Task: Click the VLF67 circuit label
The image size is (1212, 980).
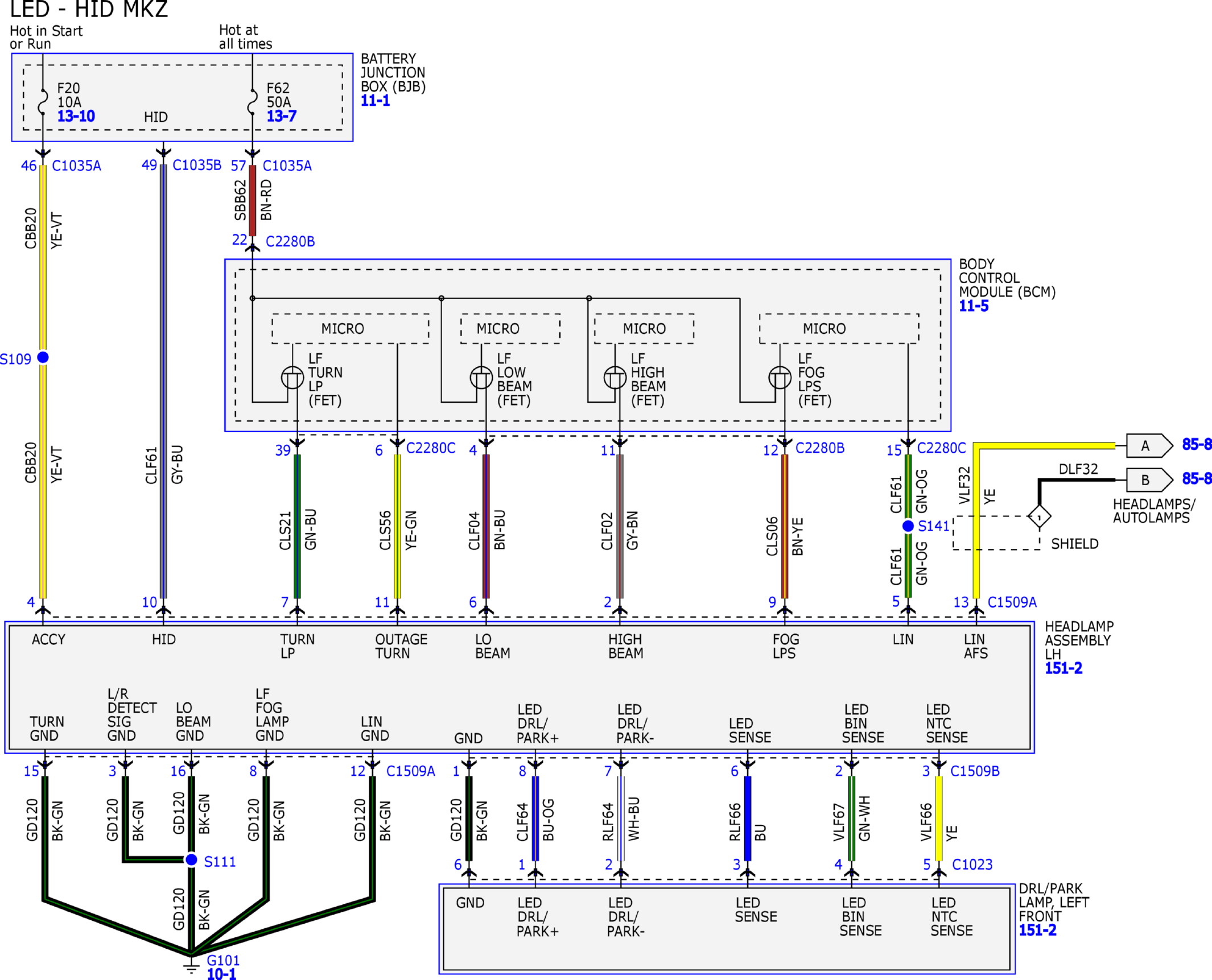Action: pos(839,822)
